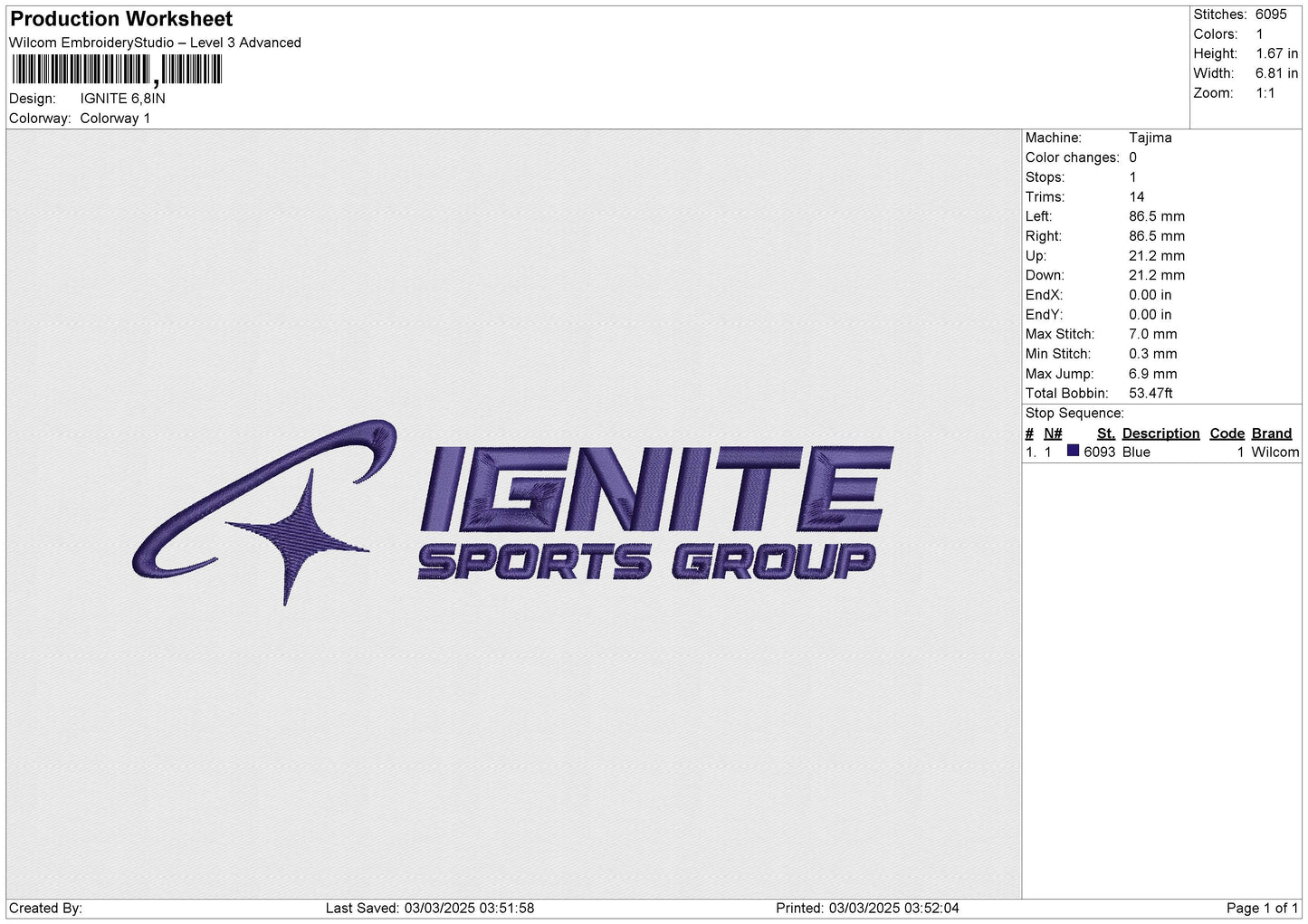Click the 'Created By:' footer label
This screenshot has width=1308, height=924.
pyautogui.click(x=45, y=909)
